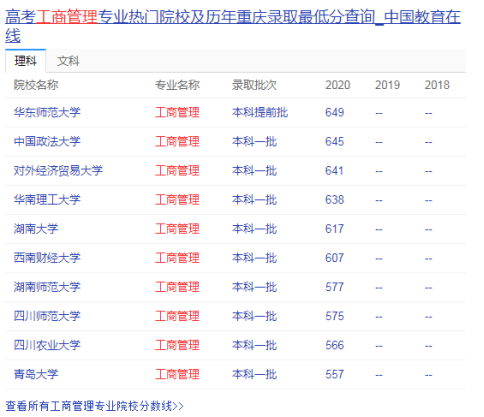Image resolution: width=484 pixels, height=417 pixels.
Task: Click 工商管理 major in 华东师范大学 row
Action: pyautogui.click(x=177, y=112)
